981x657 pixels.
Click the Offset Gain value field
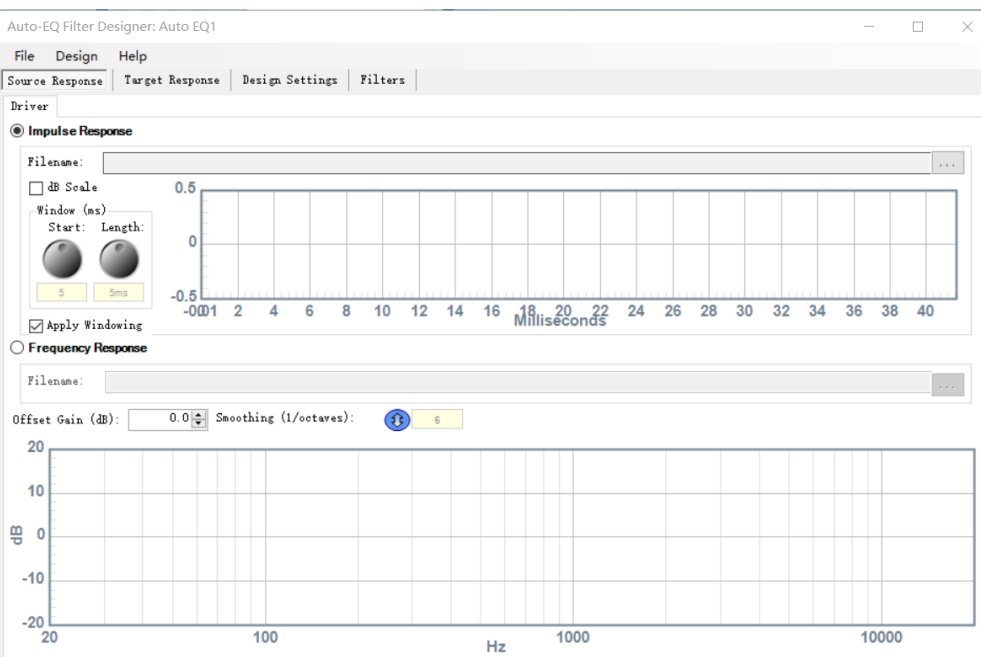[x=160, y=419]
